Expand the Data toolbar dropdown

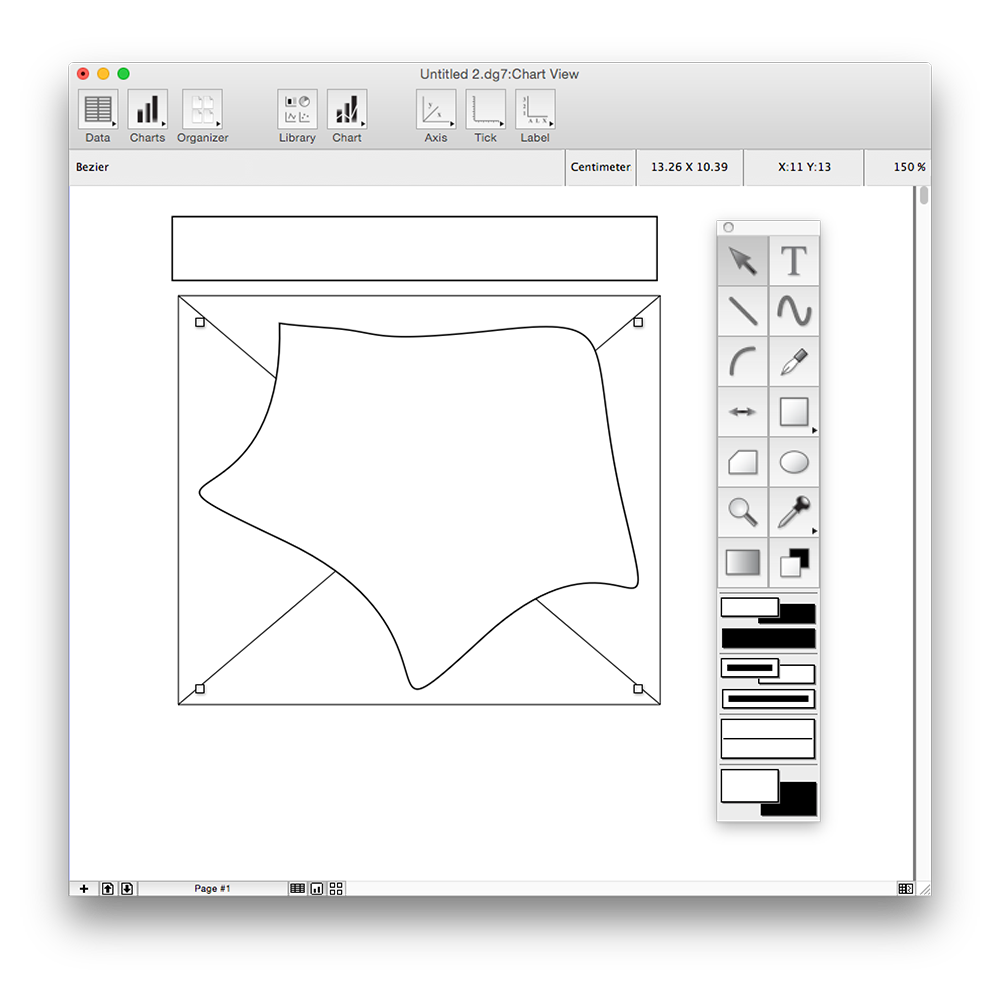click(114, 124)
